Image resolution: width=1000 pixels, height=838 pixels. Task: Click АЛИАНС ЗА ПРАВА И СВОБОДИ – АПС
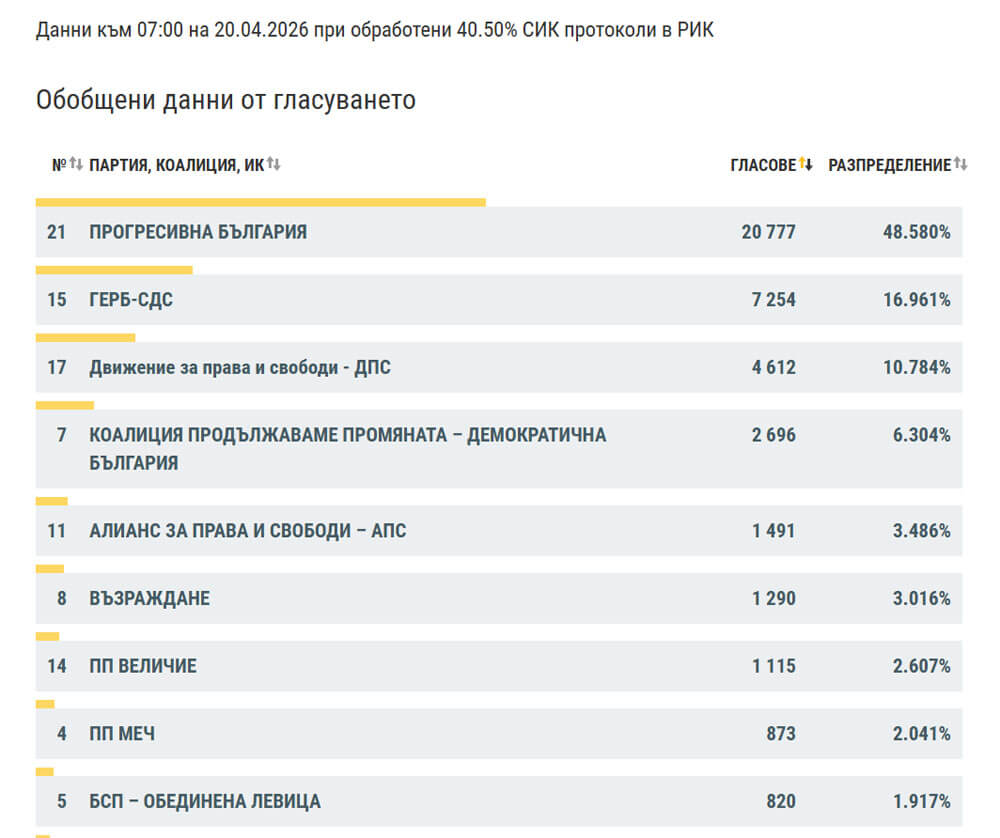pos(248,531)
